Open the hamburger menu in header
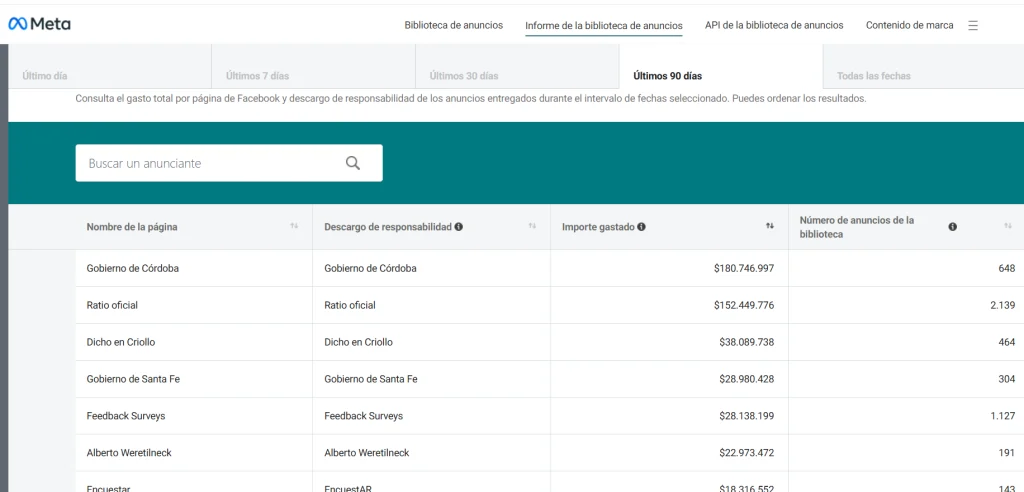 pos(973,25)
